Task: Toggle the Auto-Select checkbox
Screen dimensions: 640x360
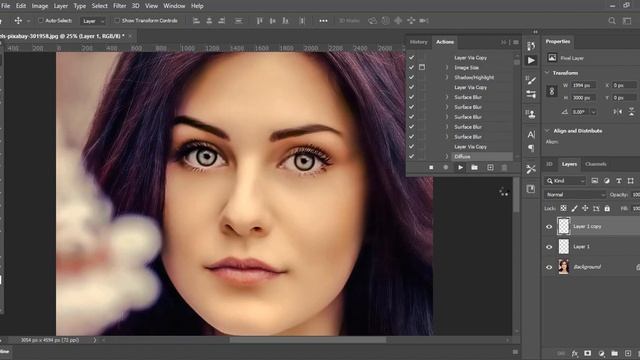Action: [41, 20]
